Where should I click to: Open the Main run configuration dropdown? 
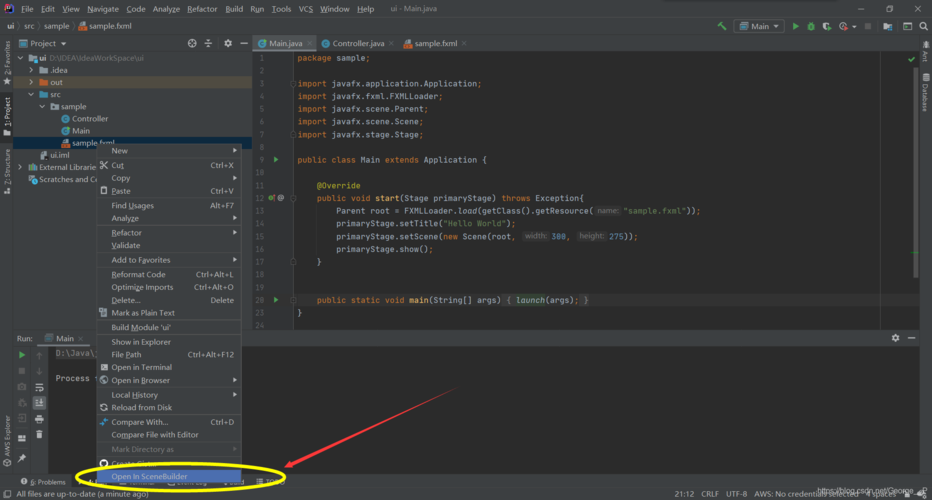point(759,26)
